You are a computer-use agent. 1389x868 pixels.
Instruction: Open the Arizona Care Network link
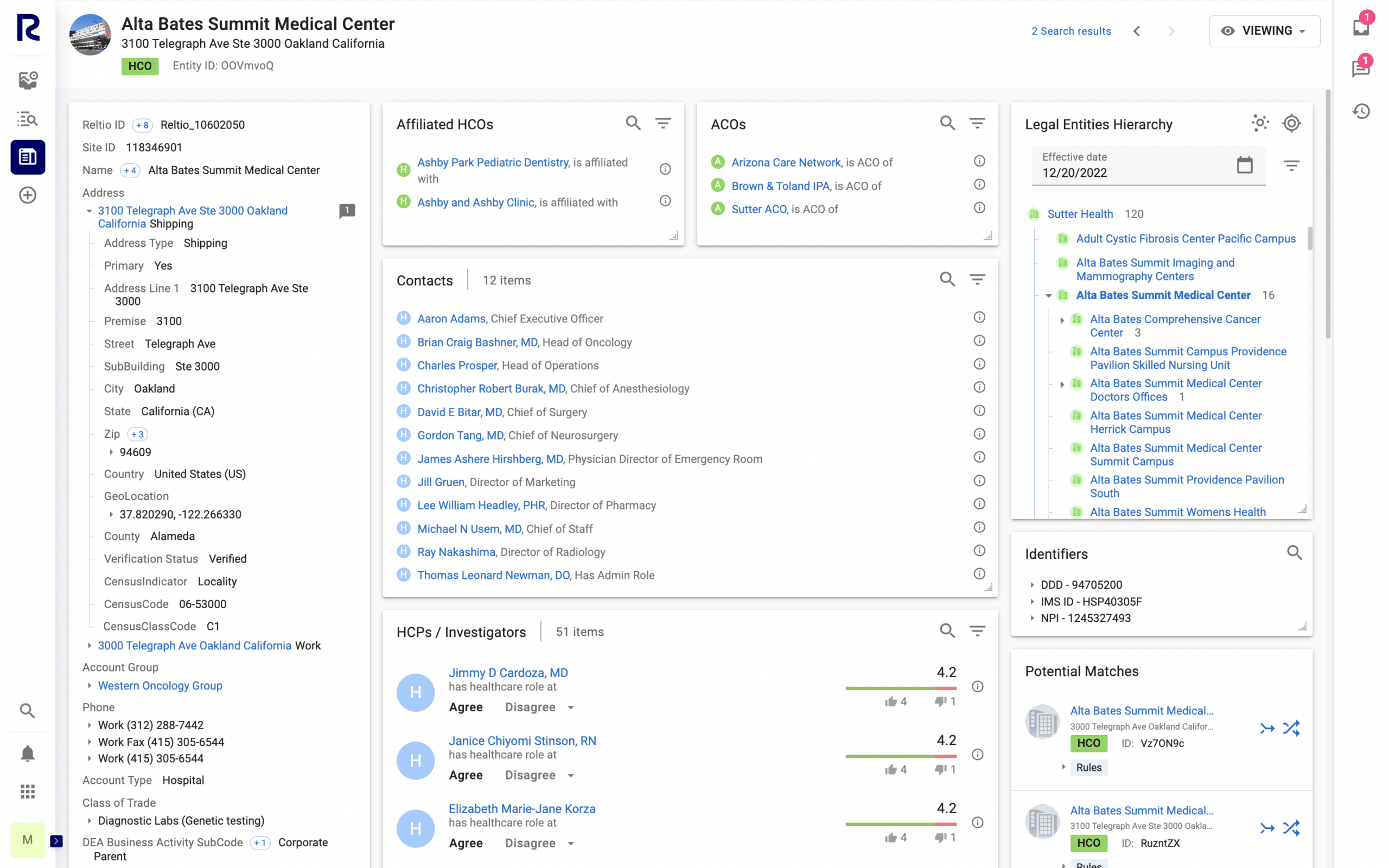tap(786, 162)
